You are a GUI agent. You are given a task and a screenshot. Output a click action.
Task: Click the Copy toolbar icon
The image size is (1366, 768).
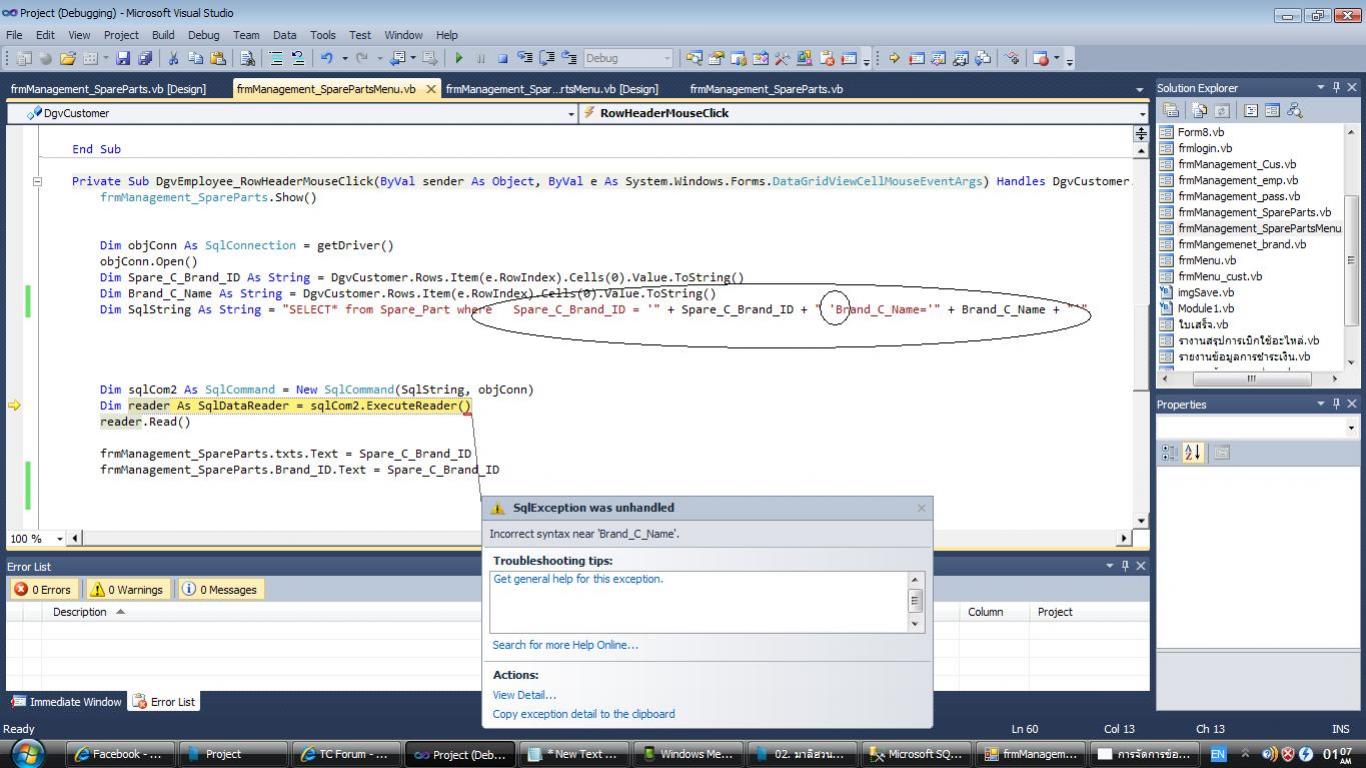point(196,59)
